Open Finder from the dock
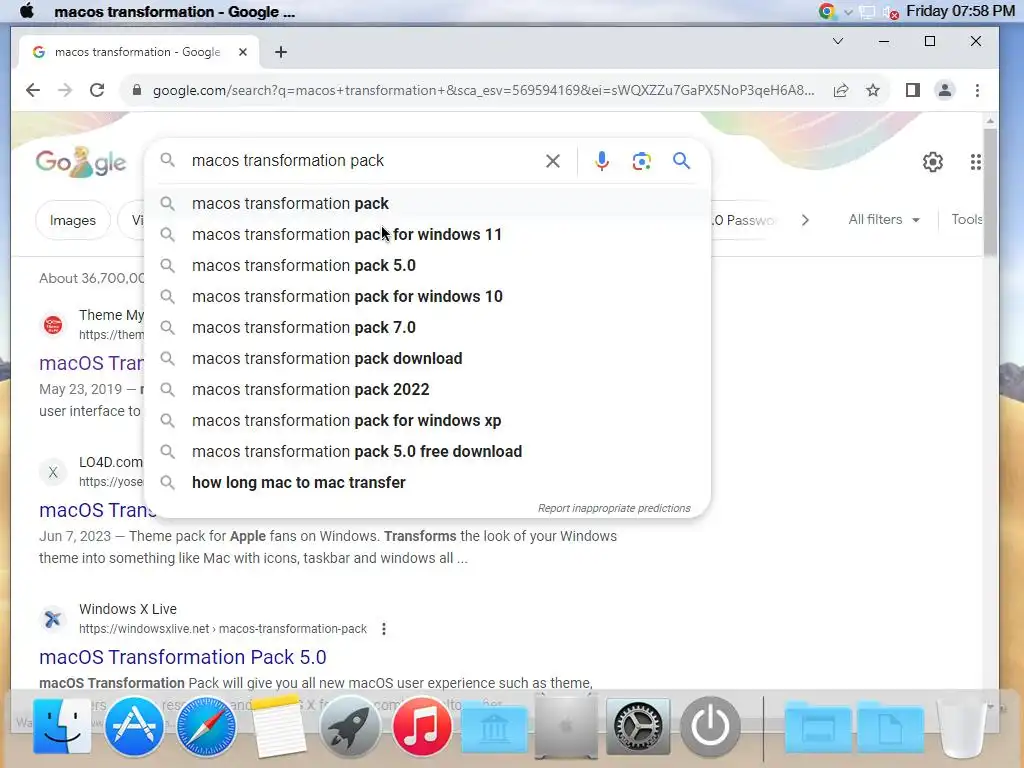 click(62, 726)
